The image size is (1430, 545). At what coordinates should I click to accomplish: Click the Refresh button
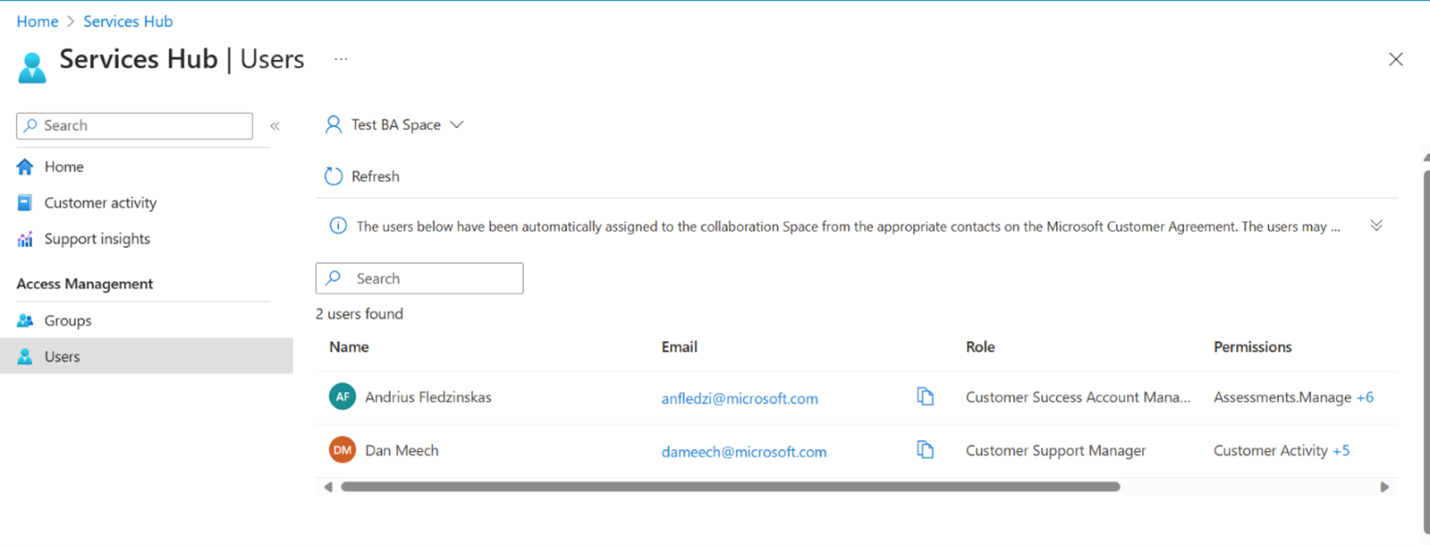[362, 177]
